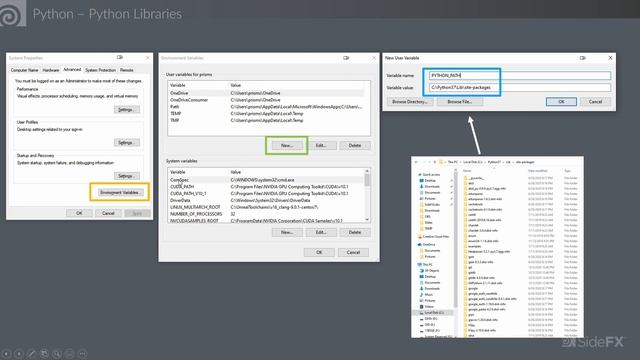Image resolution: width=640 pixels, height=360 pixels.
Task: Open the System Protection tab
Action: 100,70
